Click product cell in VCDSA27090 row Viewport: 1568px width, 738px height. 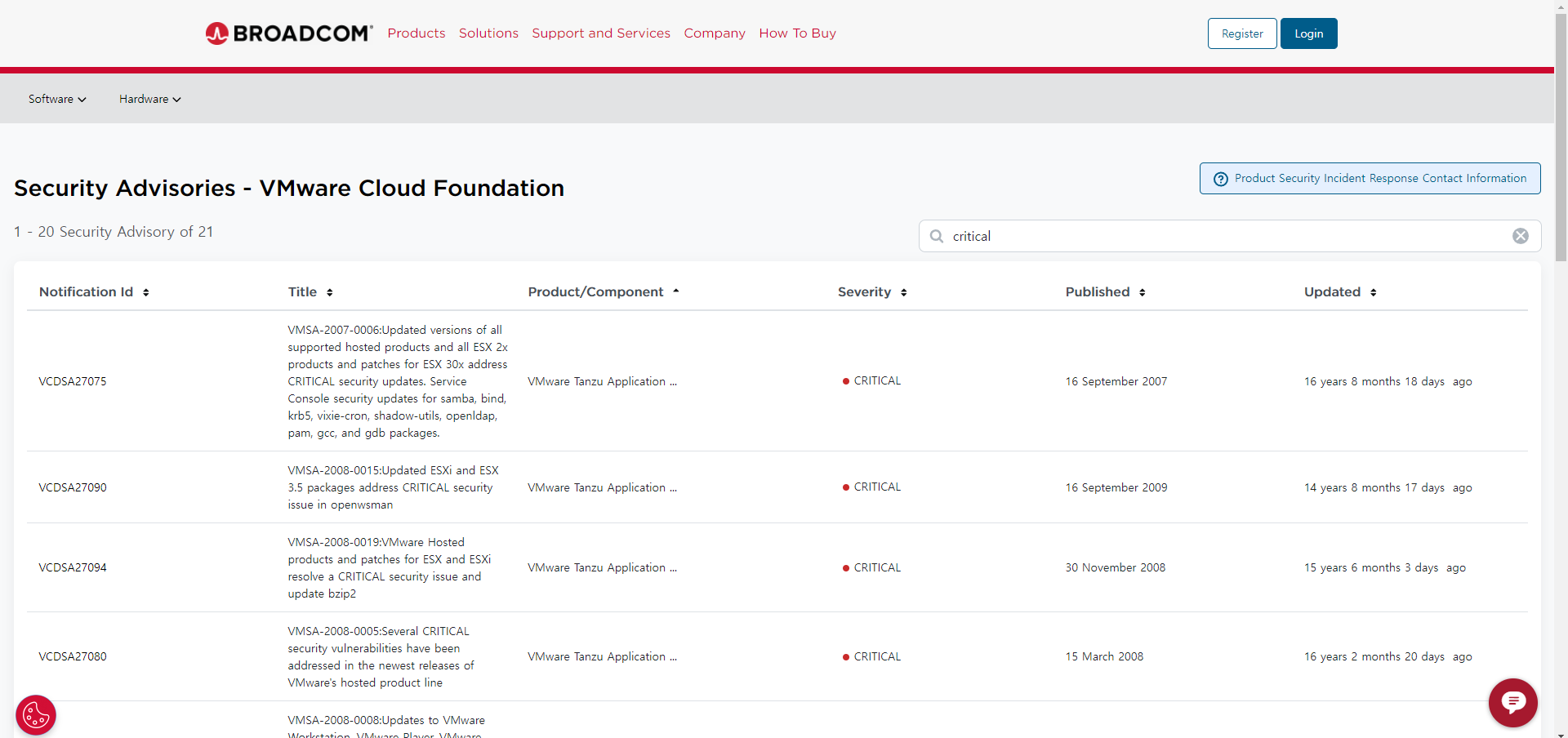[602, 487]
